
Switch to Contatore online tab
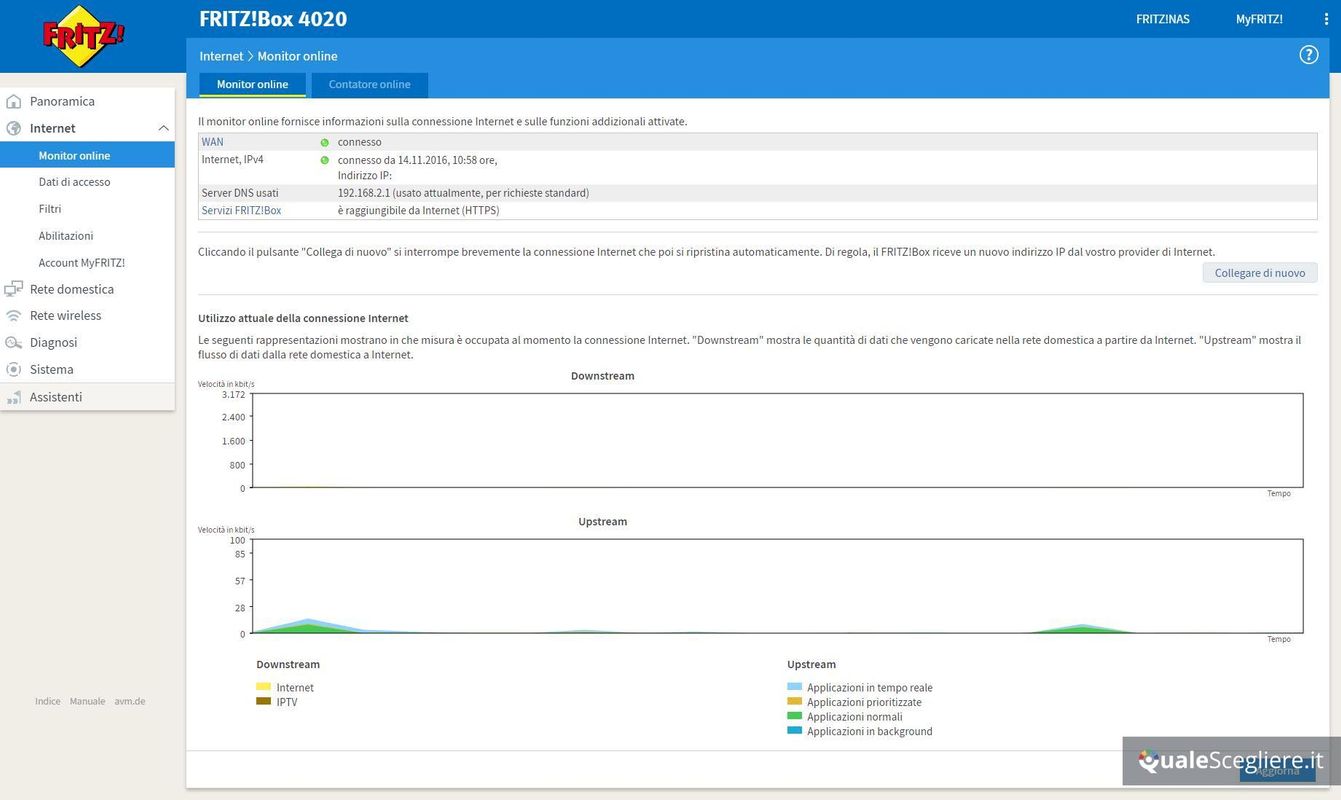pyautogui.click(x=369, y=85)
